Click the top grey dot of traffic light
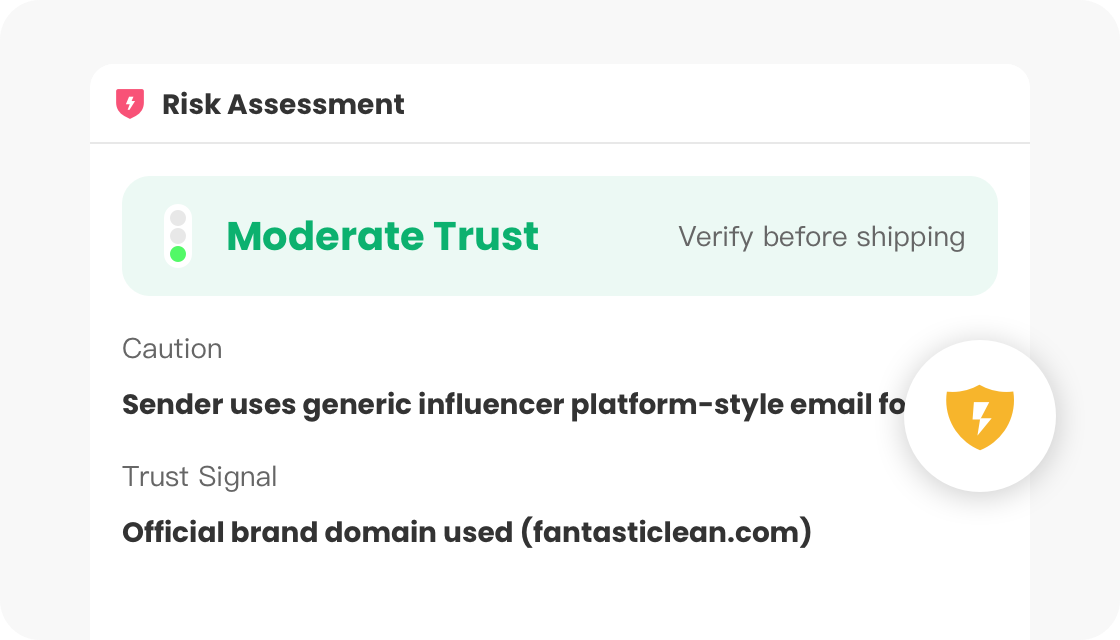Image resolution: width=1120 pixels, height=640 pixels. tap(178, 217)
